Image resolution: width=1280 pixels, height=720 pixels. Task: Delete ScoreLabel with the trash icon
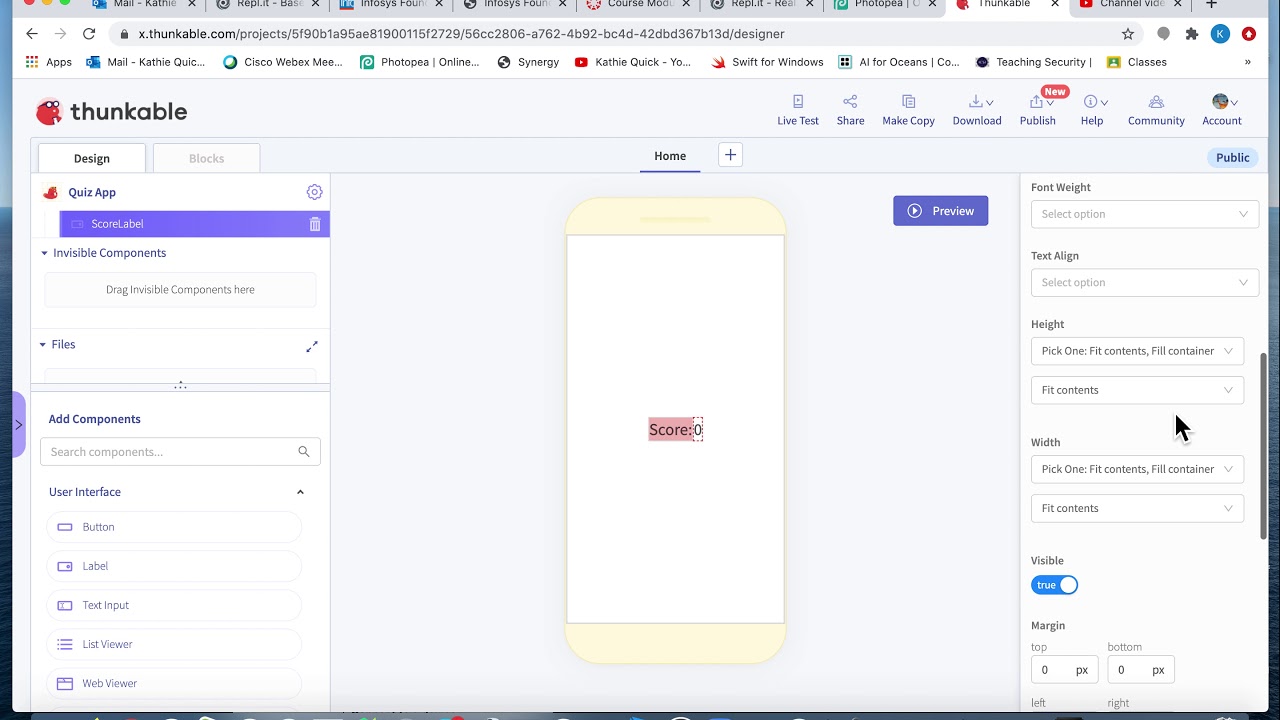click(x=315, y=224)
